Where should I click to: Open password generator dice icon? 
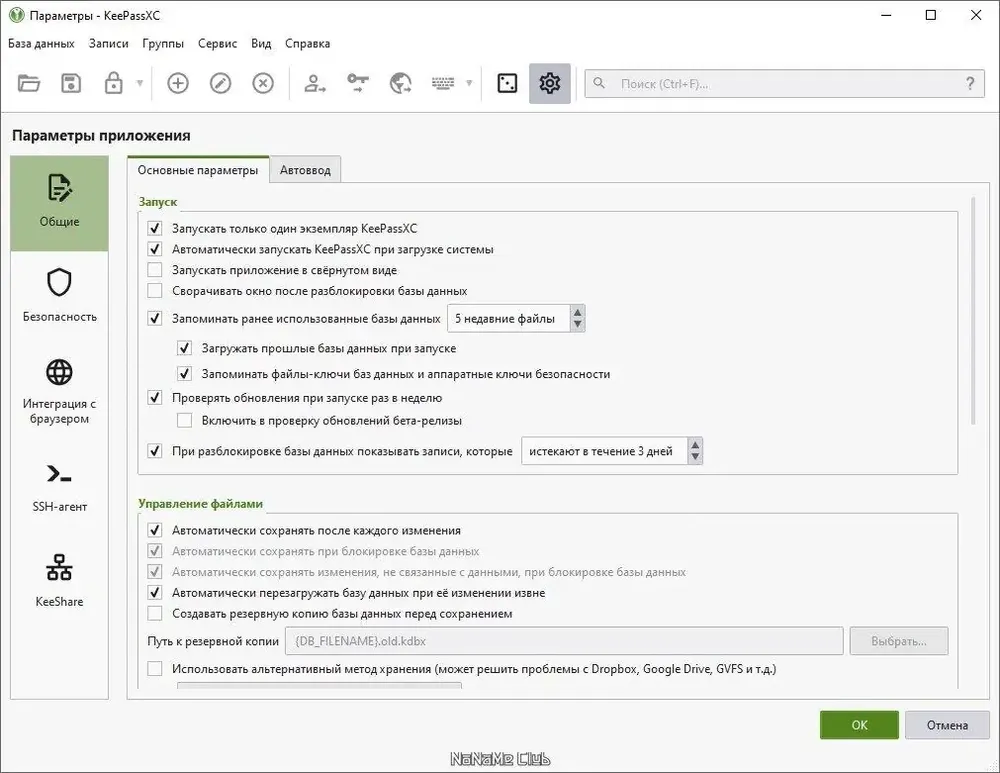[x=507, y=84]
